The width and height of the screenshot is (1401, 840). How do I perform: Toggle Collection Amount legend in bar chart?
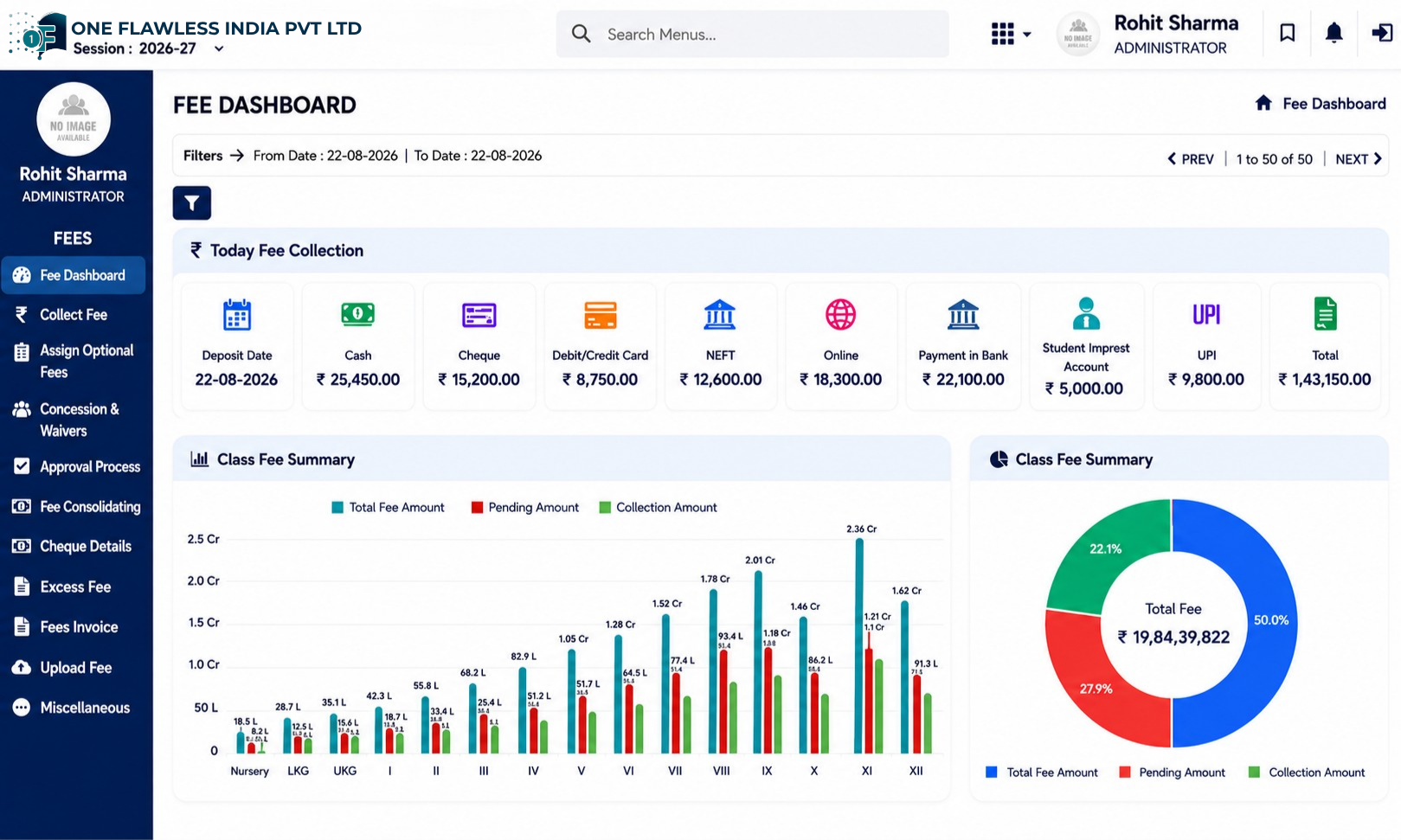(x=658, y=508)
